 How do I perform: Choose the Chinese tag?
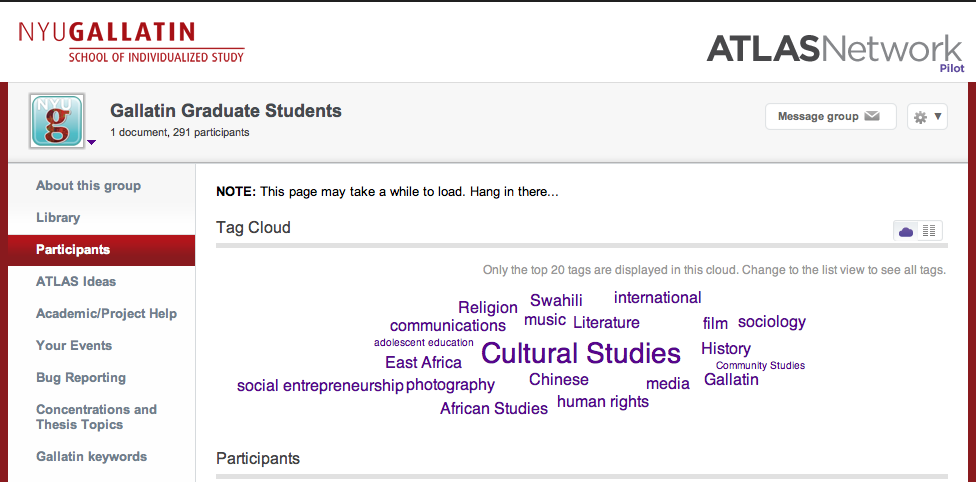click(558, 379)
